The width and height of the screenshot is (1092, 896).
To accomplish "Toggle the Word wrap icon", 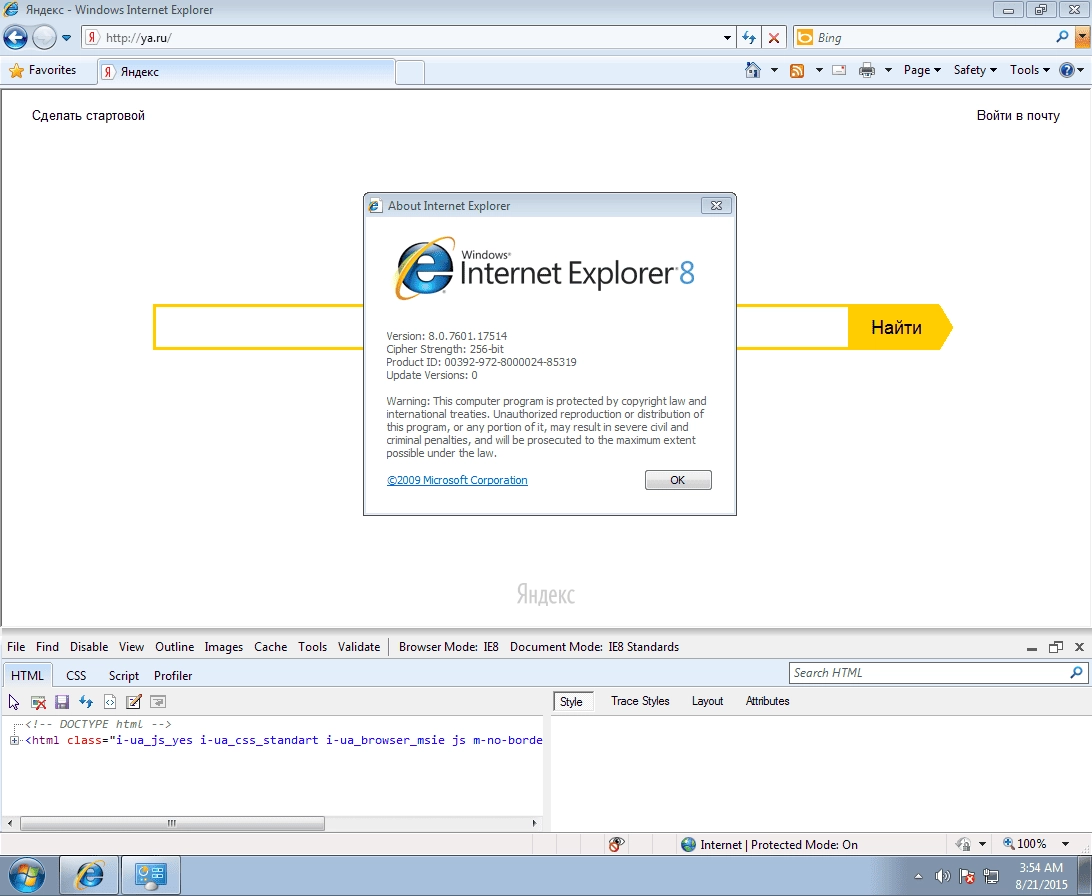I will (x=158, y=702).
